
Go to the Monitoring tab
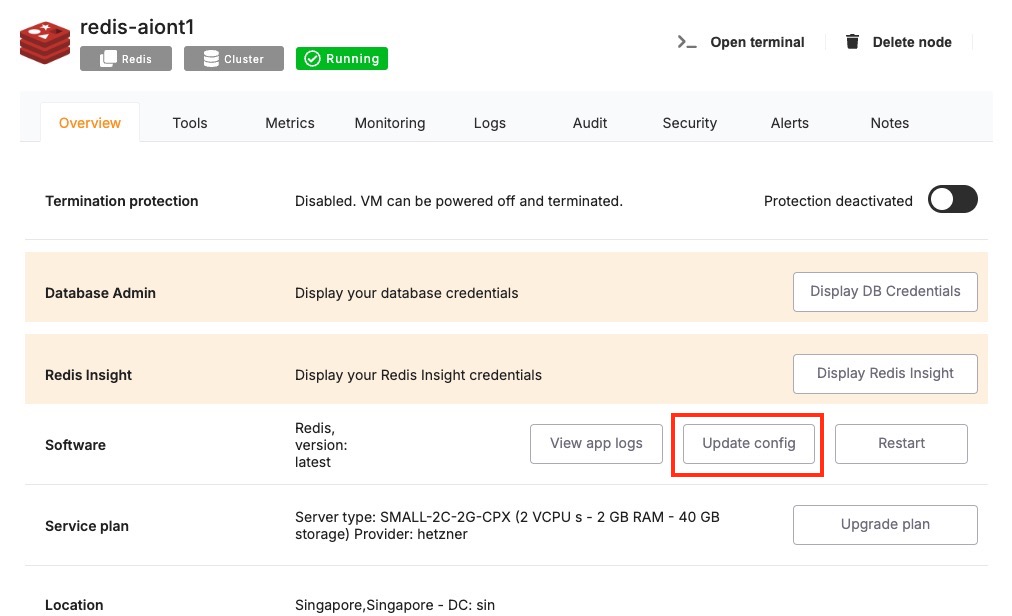tap(390, 123)
